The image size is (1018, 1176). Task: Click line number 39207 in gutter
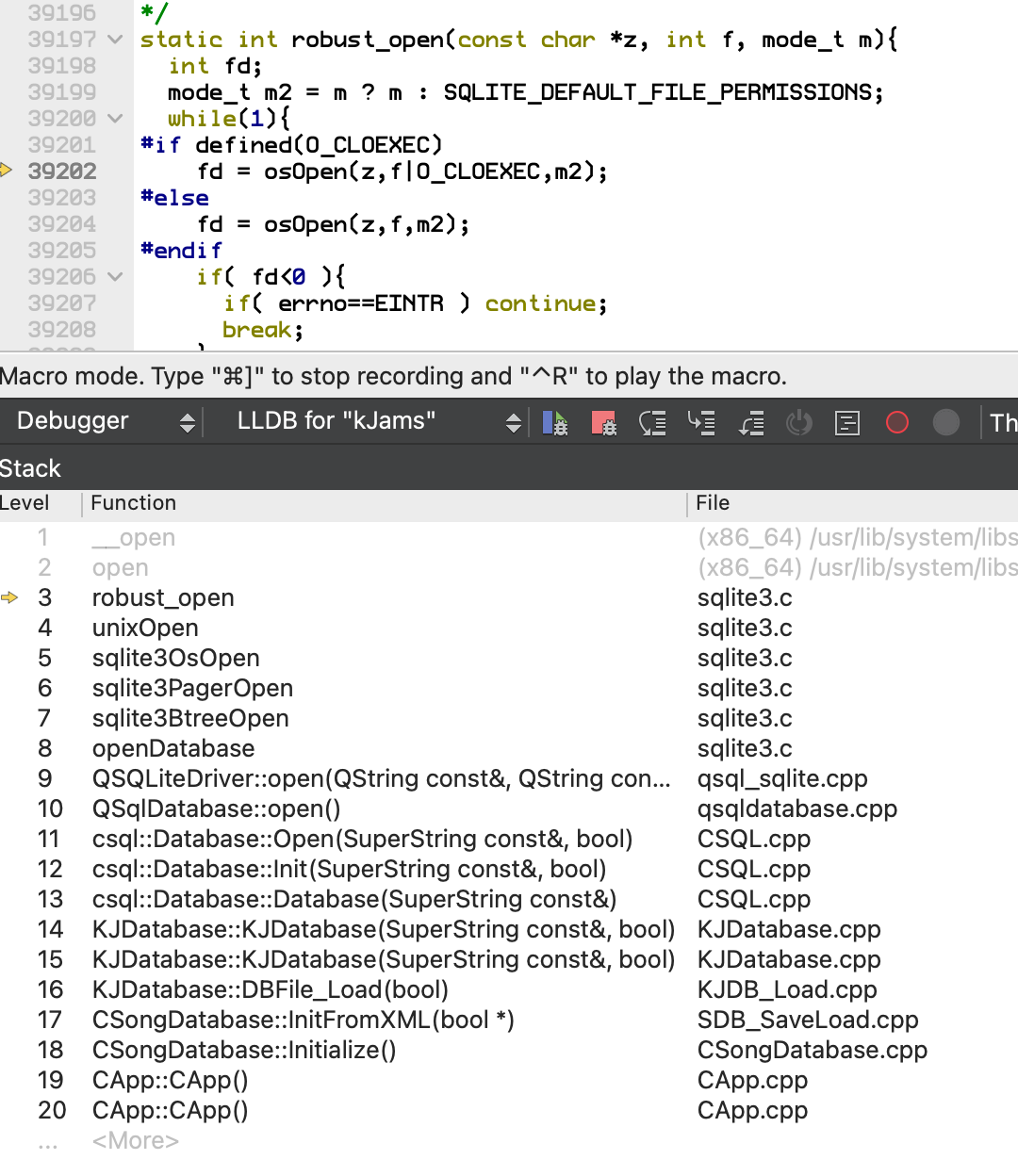point(62,303)
